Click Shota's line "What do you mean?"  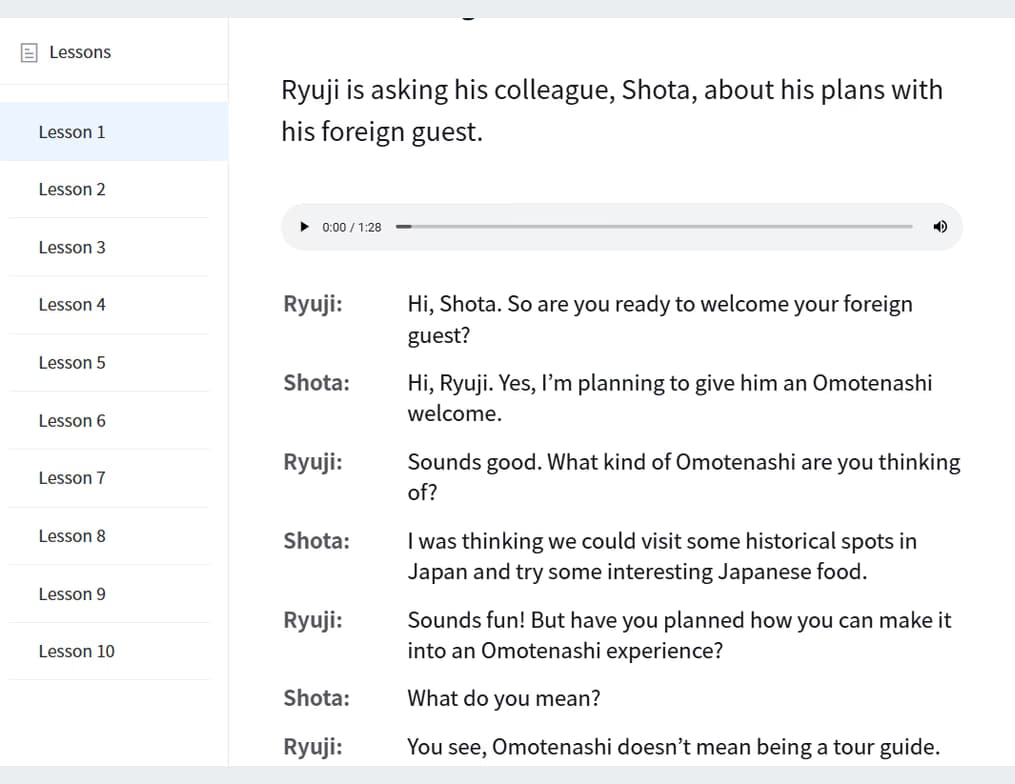[503, 698]
